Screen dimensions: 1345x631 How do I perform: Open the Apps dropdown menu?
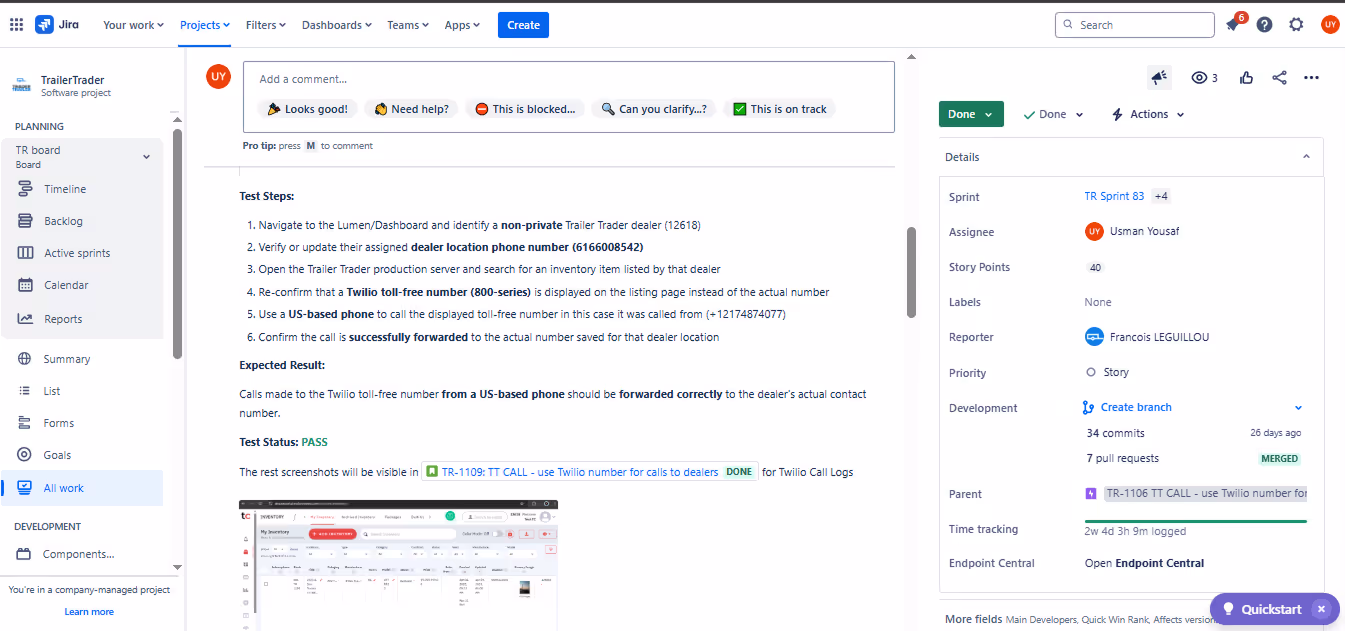click(462, 25)
